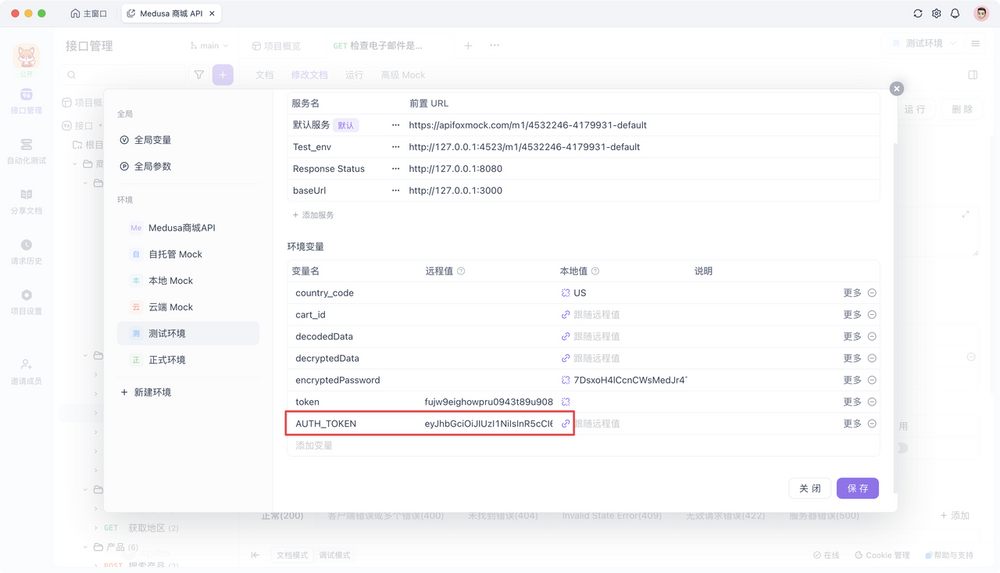Open 全局变量 in the sidebar
1000x573 pixels.
pos(152,140)
